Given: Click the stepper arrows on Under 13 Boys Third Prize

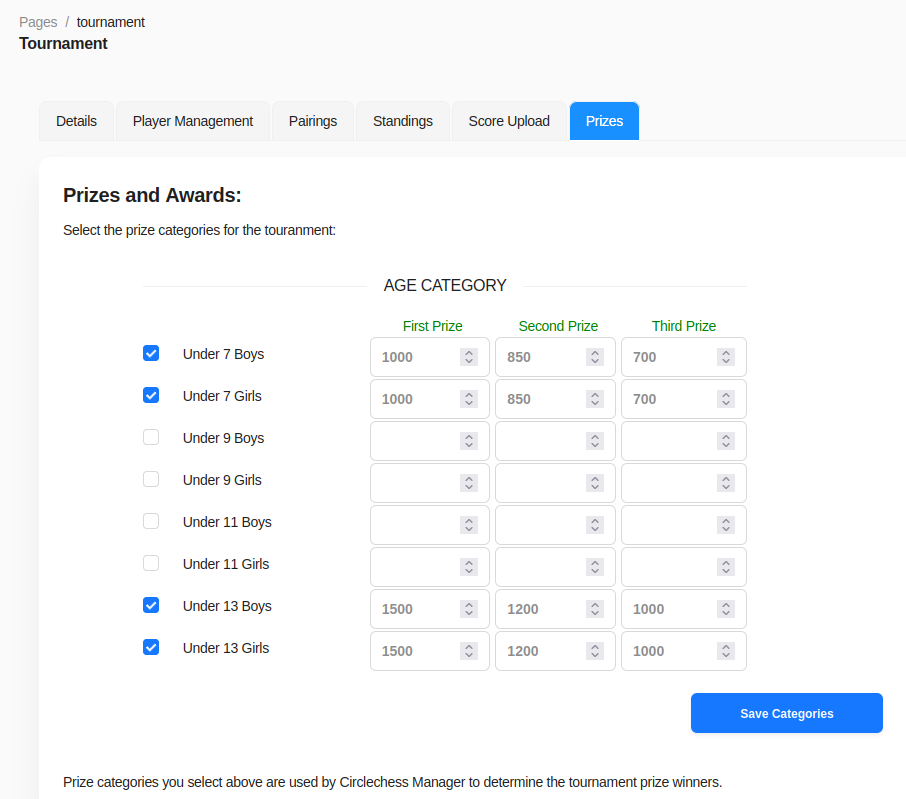Looking at the screenshot, I should tap(726, 609).
